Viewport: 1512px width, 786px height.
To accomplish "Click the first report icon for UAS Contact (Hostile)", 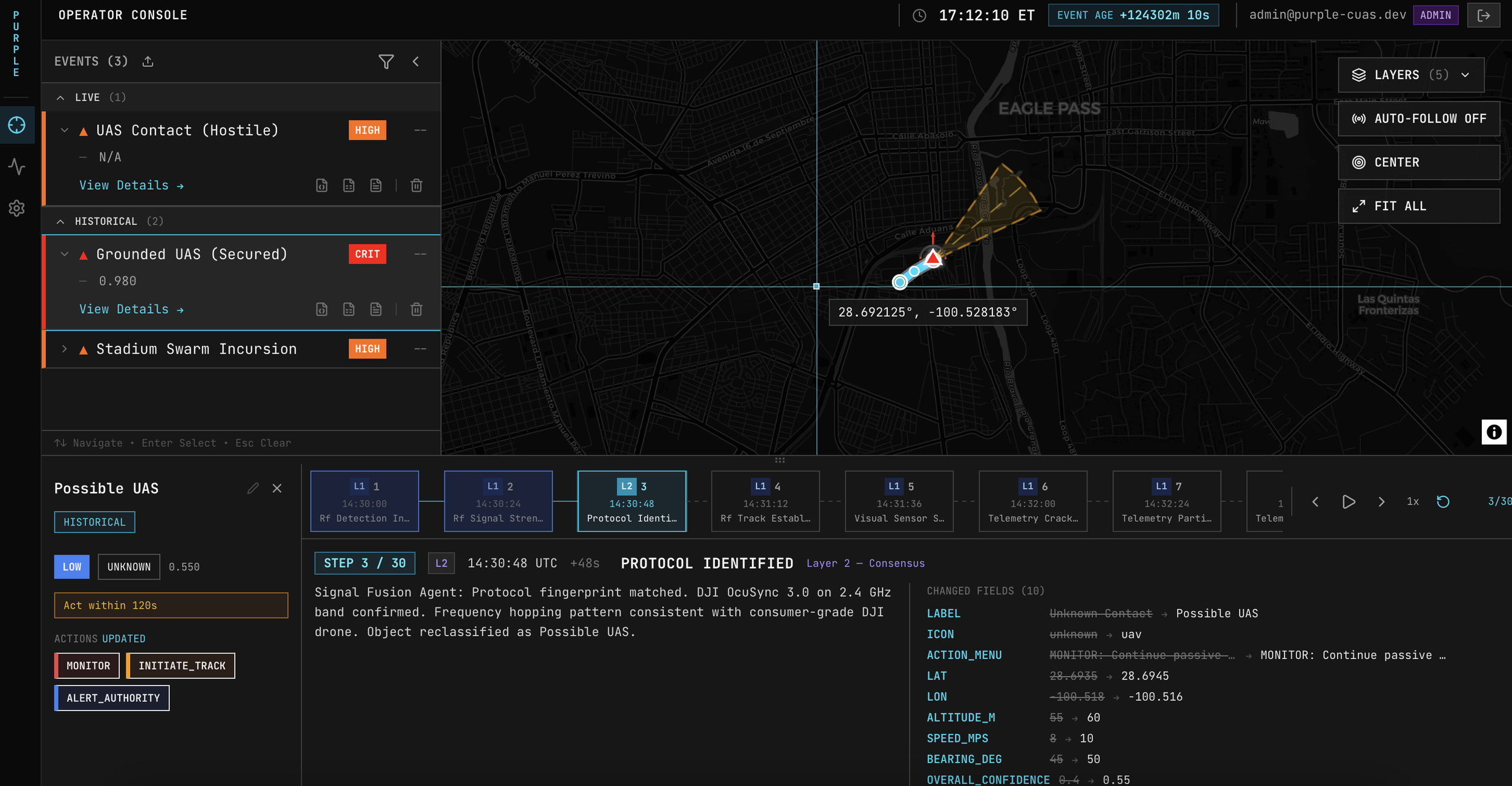I will pos(322,186).
